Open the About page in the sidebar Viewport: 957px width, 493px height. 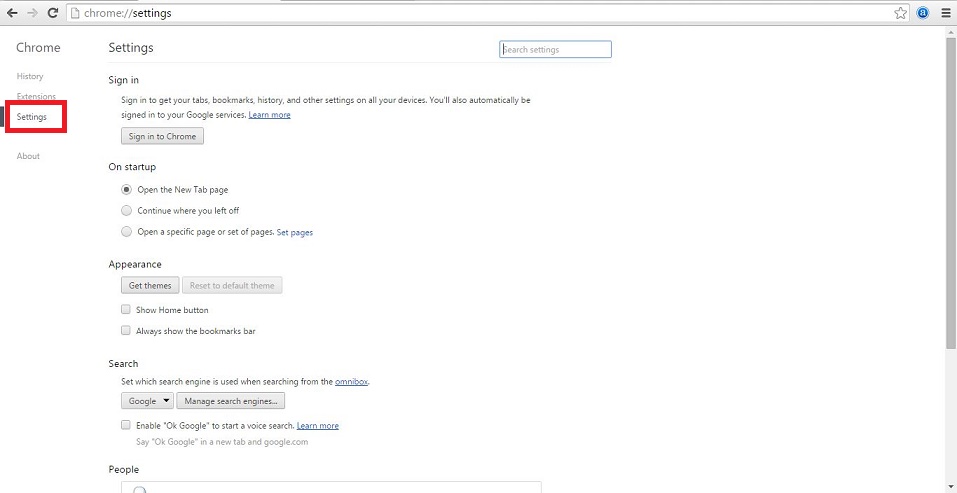[28, 156]
